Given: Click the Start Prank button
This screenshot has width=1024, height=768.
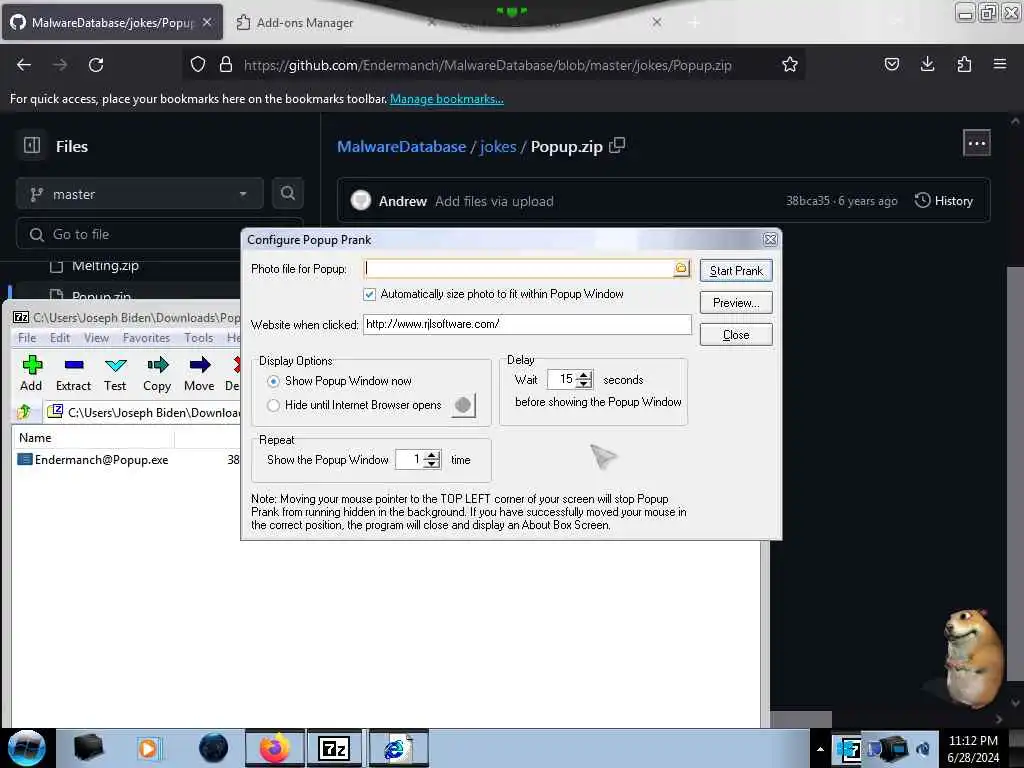Looking at the screenshot, I should pos(736,271).
